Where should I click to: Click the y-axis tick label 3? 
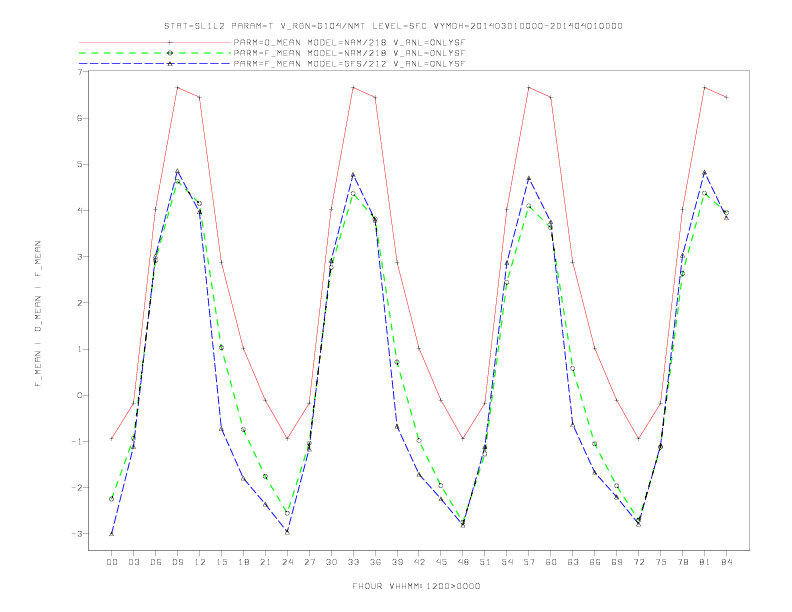(x=80, y=257)
